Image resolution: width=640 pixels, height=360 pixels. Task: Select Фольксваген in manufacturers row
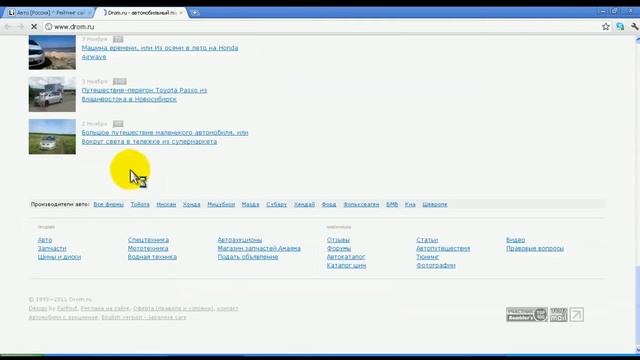coord(361,204)
